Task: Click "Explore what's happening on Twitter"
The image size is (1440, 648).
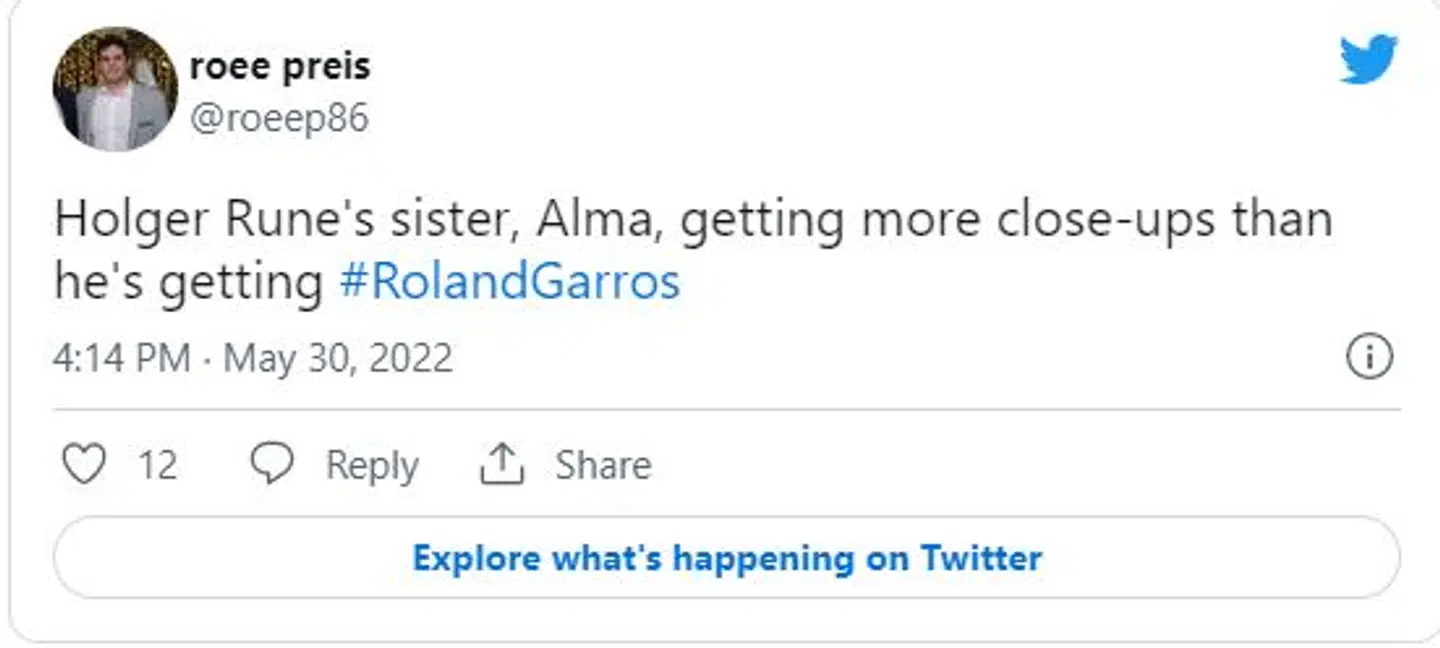Action: click(x=727, y=557)
